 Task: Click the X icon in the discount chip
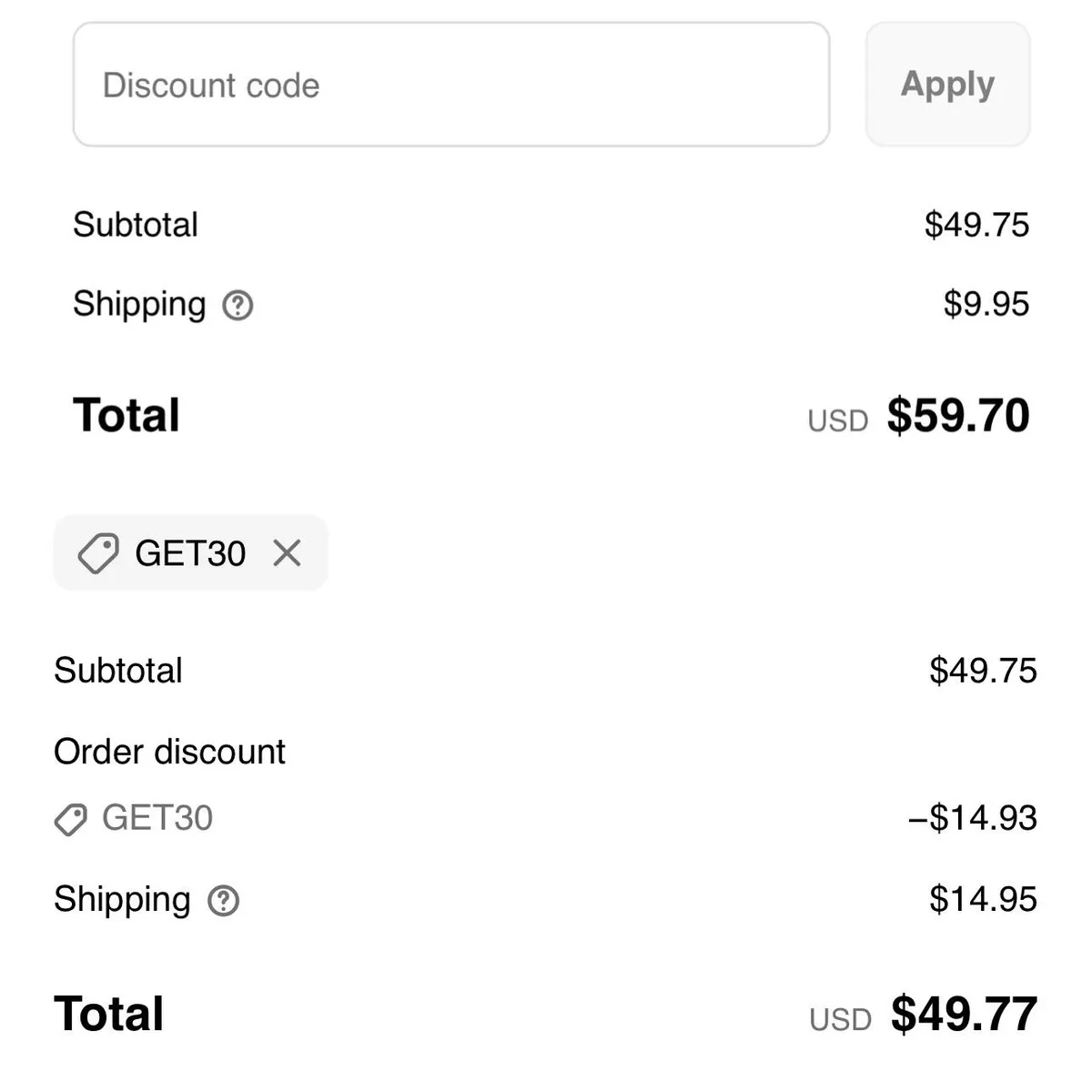(x=287, y=552)
